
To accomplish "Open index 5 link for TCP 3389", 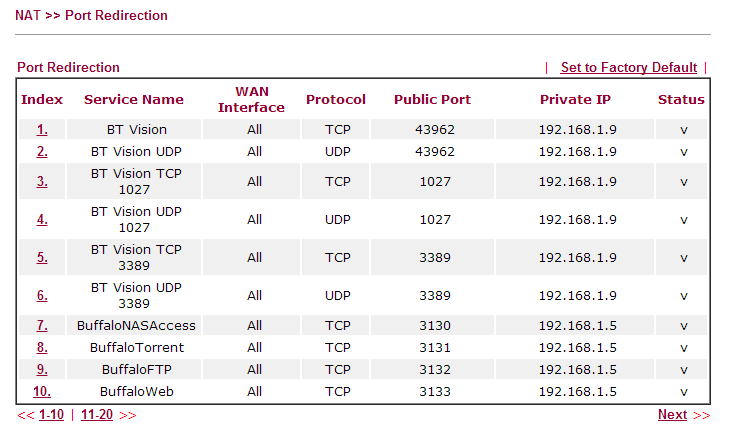I will (42, 258).
